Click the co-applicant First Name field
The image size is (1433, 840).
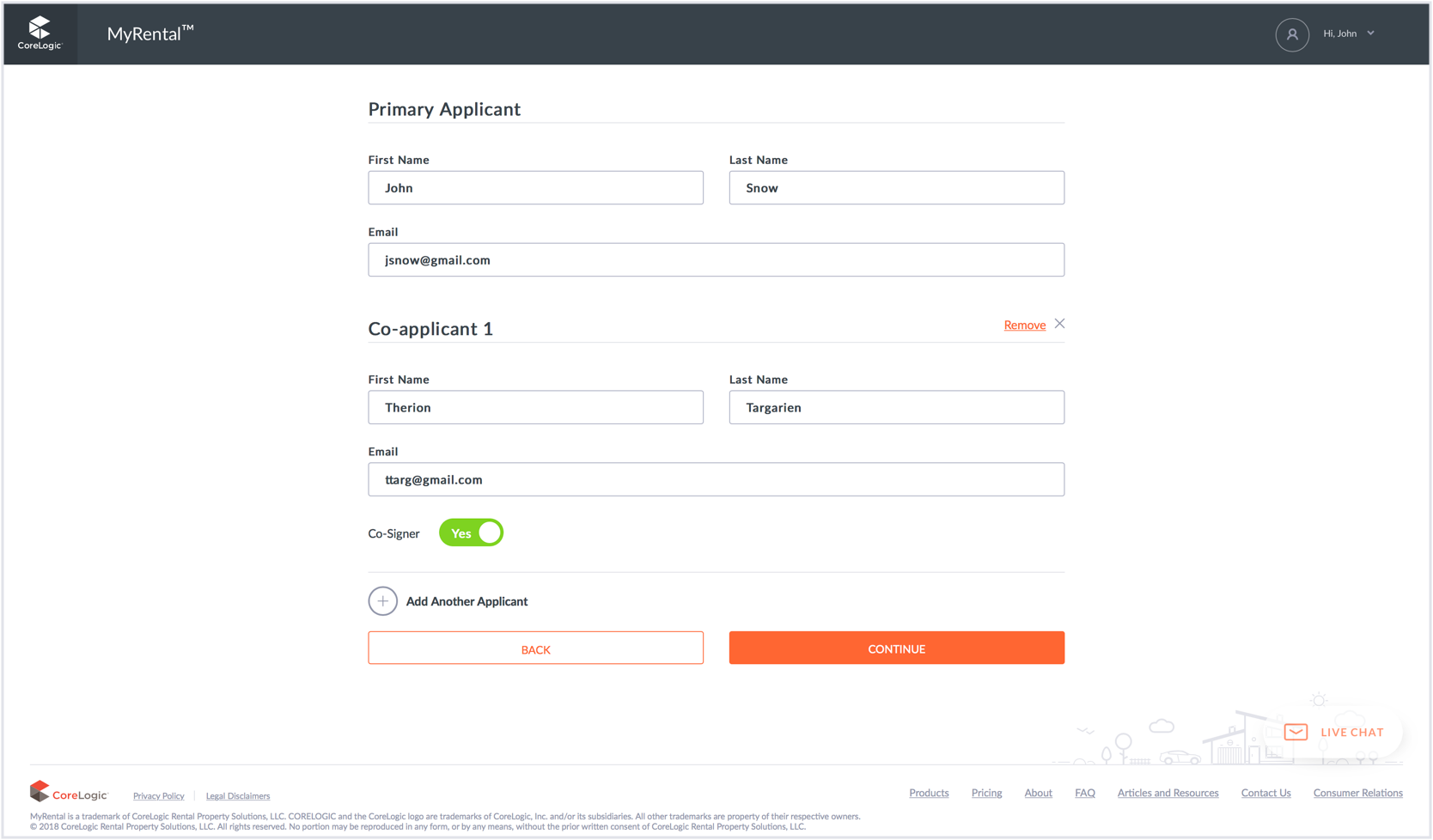click(x=535, y=407)
